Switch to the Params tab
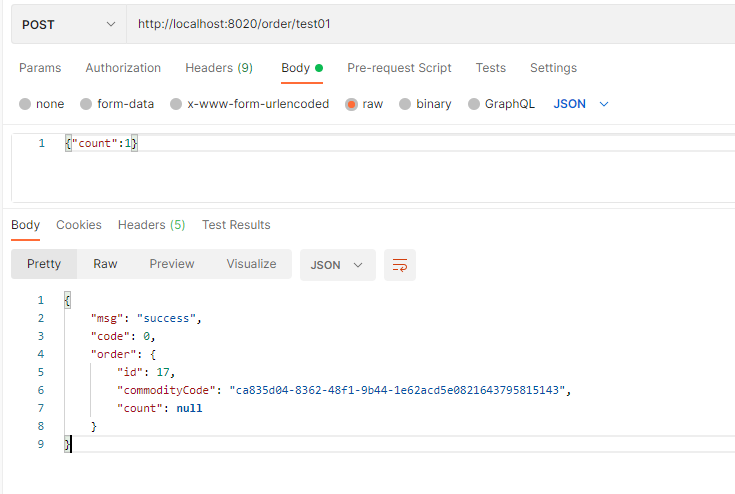 point(40,68)
